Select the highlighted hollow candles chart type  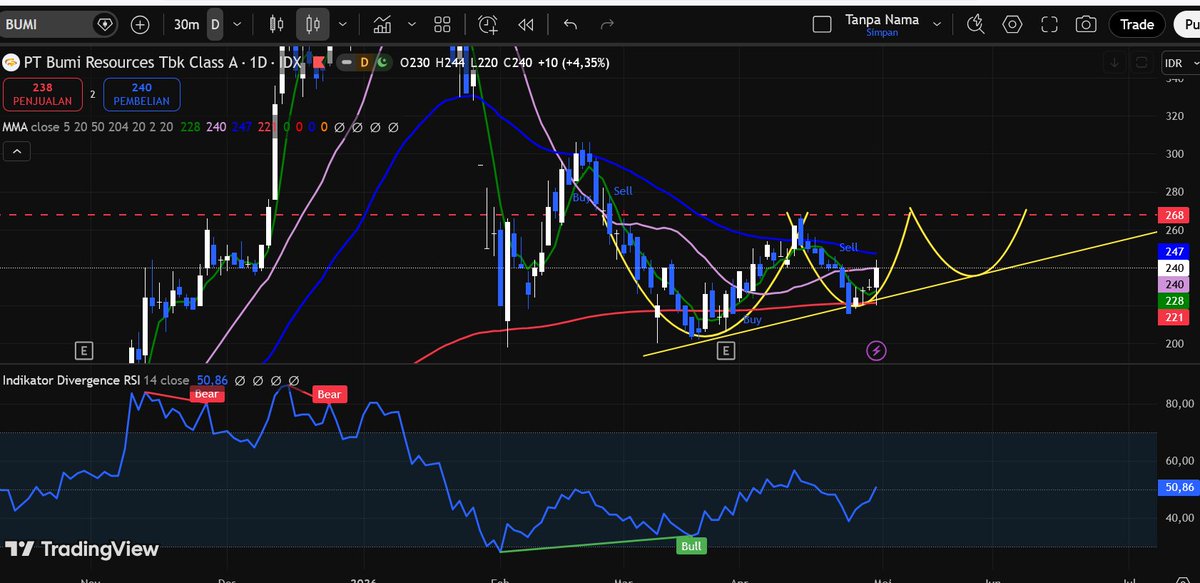(x=314, y=24)
